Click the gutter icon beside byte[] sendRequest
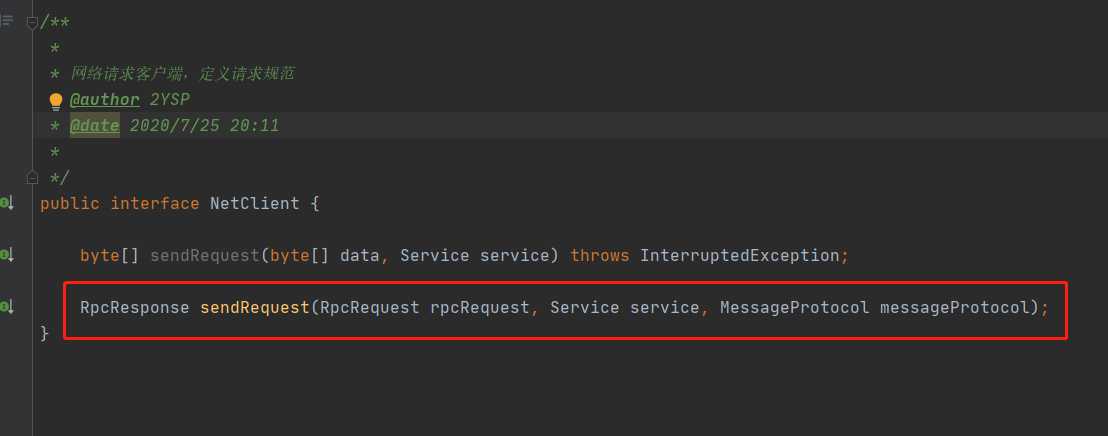This screenshot has width=1108, height=436. click(x=6, y=255)
